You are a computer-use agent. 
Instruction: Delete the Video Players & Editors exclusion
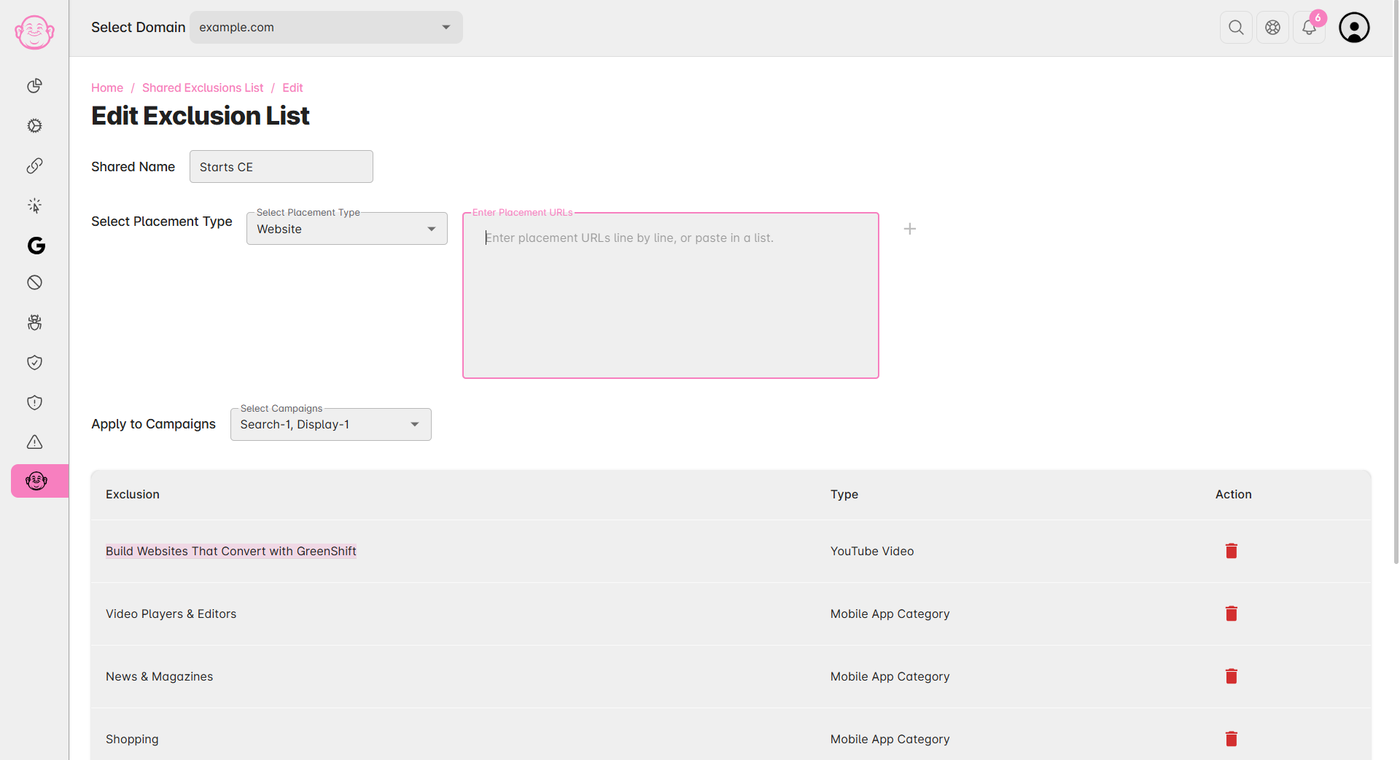(1231, 614)
